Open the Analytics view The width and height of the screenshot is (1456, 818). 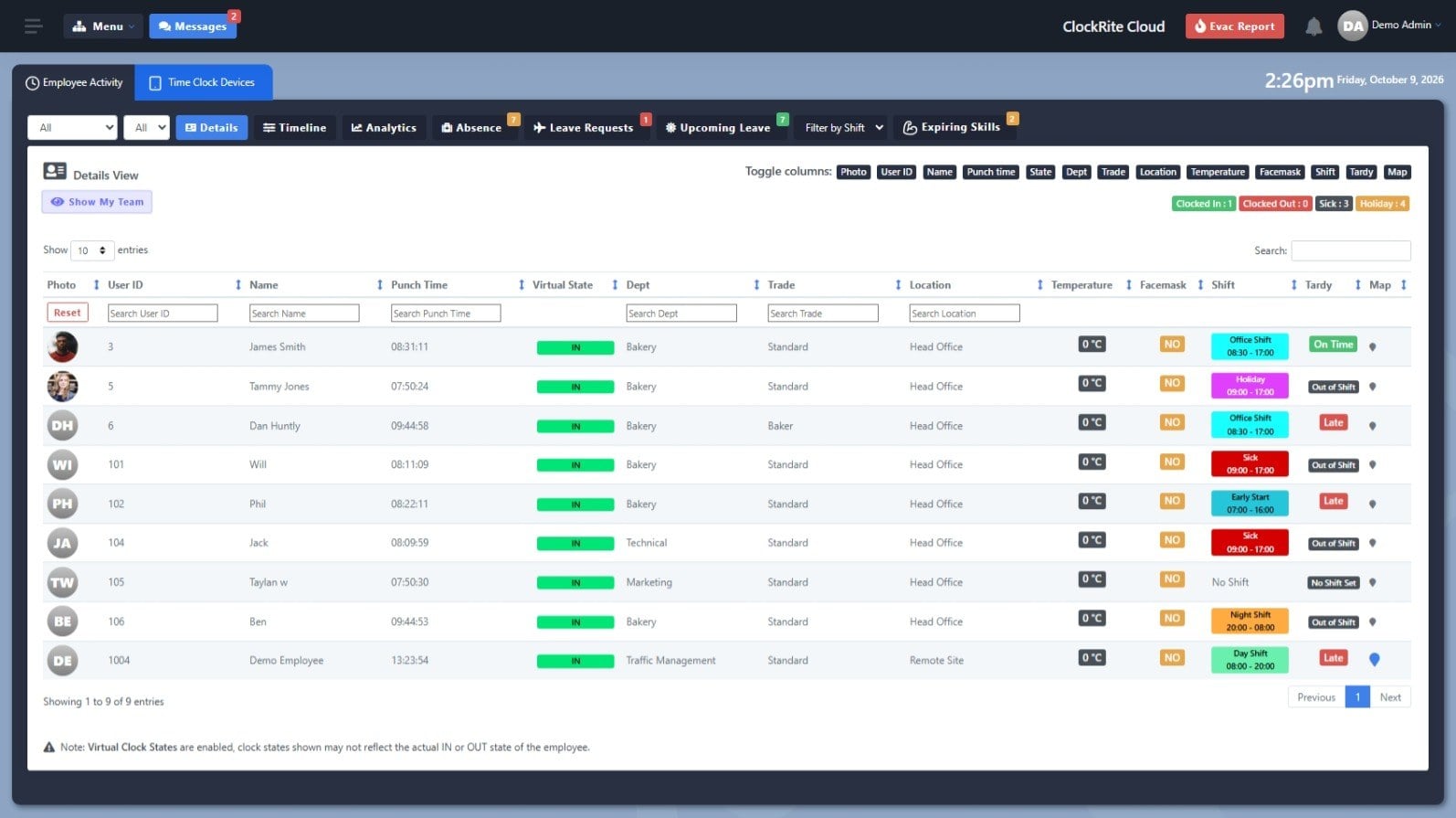click(x=384, y=127)
